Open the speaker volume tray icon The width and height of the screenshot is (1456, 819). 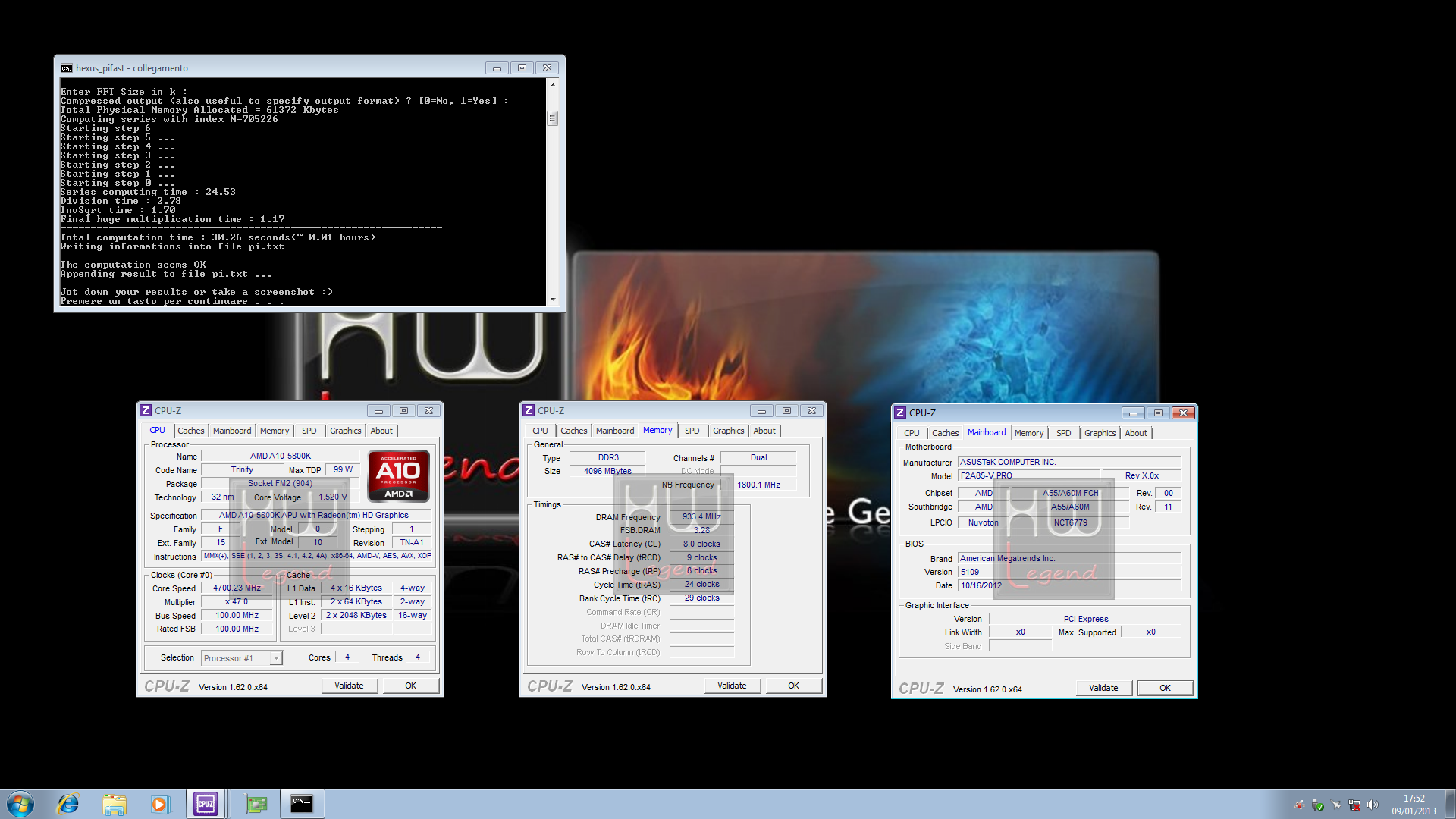tap(1373, 805)
